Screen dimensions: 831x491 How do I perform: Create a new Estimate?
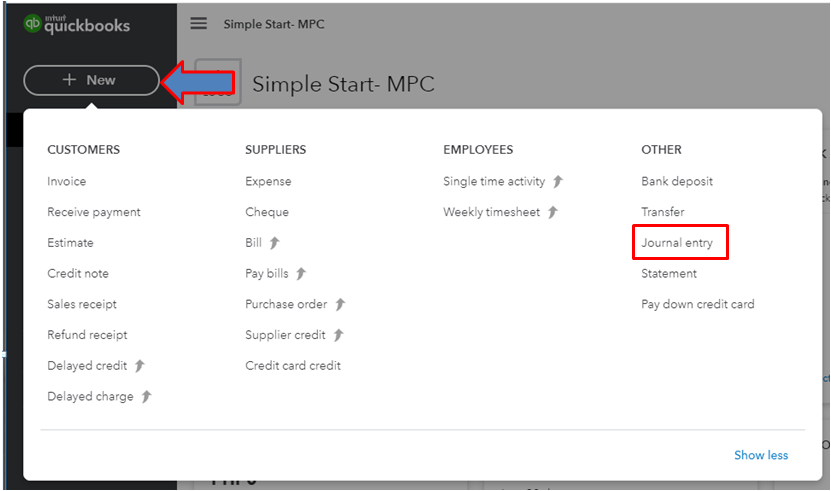[70, 243]
